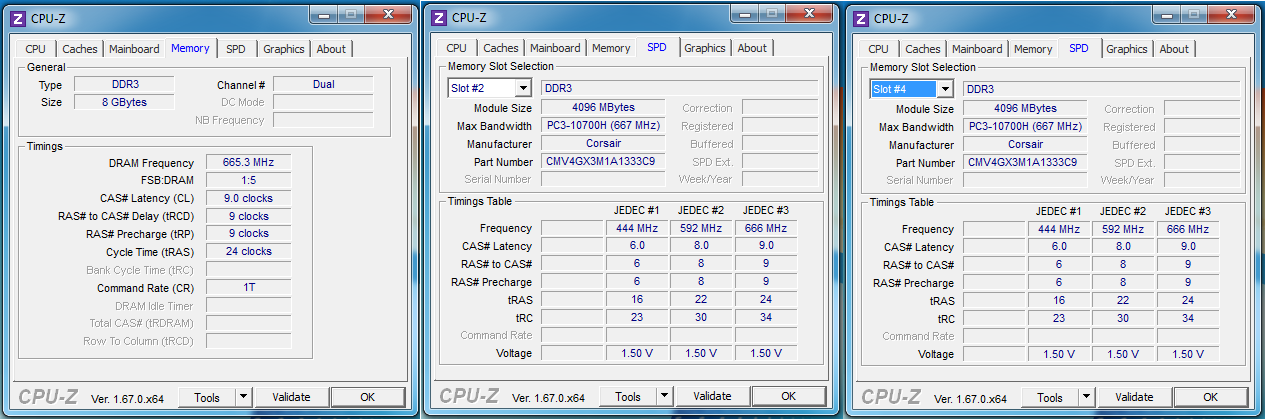Click the JEDEC #1 Voltage 1.50 V in the Slot #2 window
The width and height of the screenshot is (1266, 420).
[637, 353]
